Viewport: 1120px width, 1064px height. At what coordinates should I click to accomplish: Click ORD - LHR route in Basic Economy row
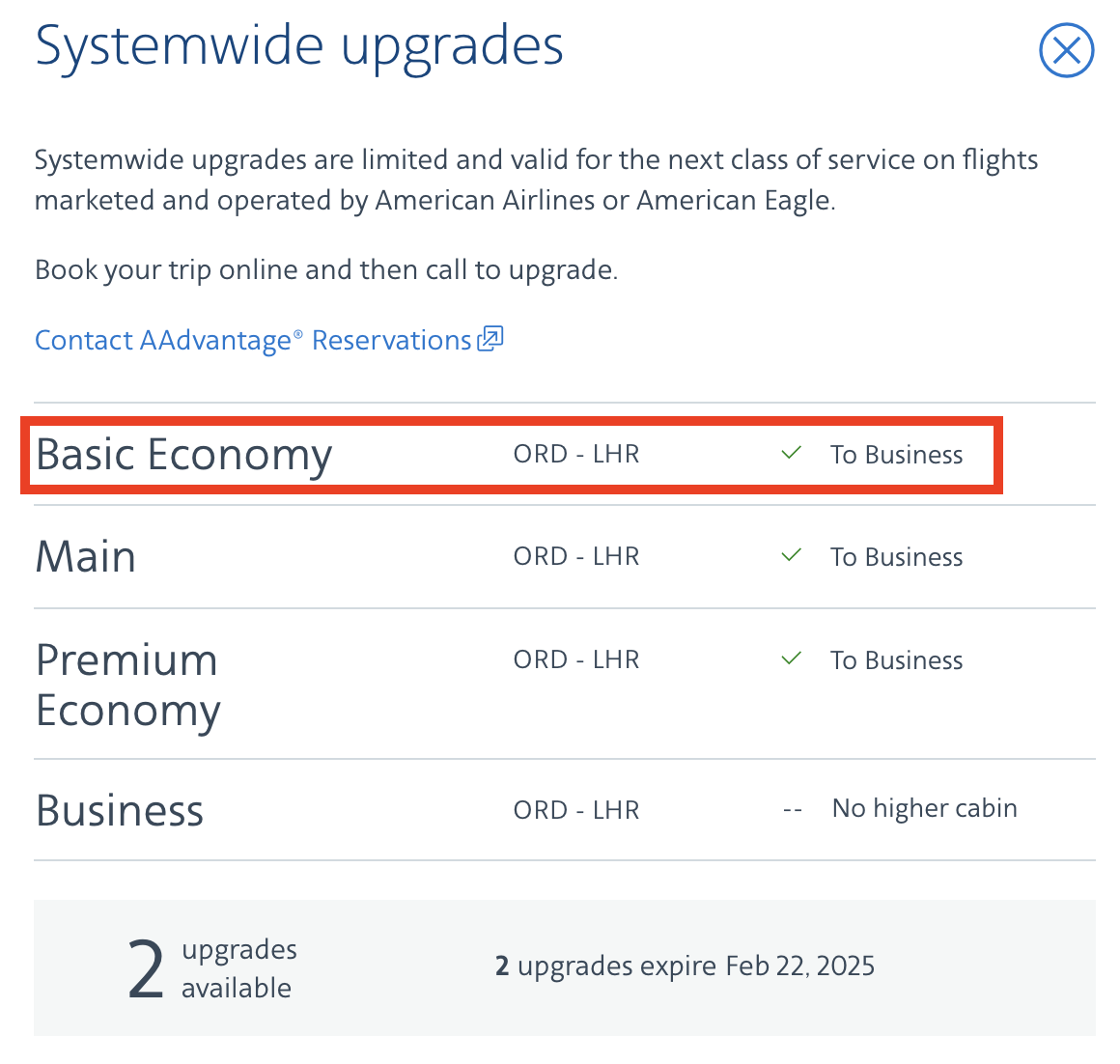pos(576,455)
